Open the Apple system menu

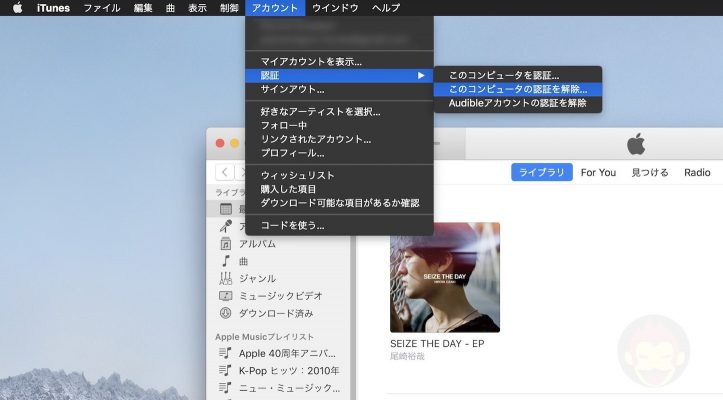click(x=18, y=8)
